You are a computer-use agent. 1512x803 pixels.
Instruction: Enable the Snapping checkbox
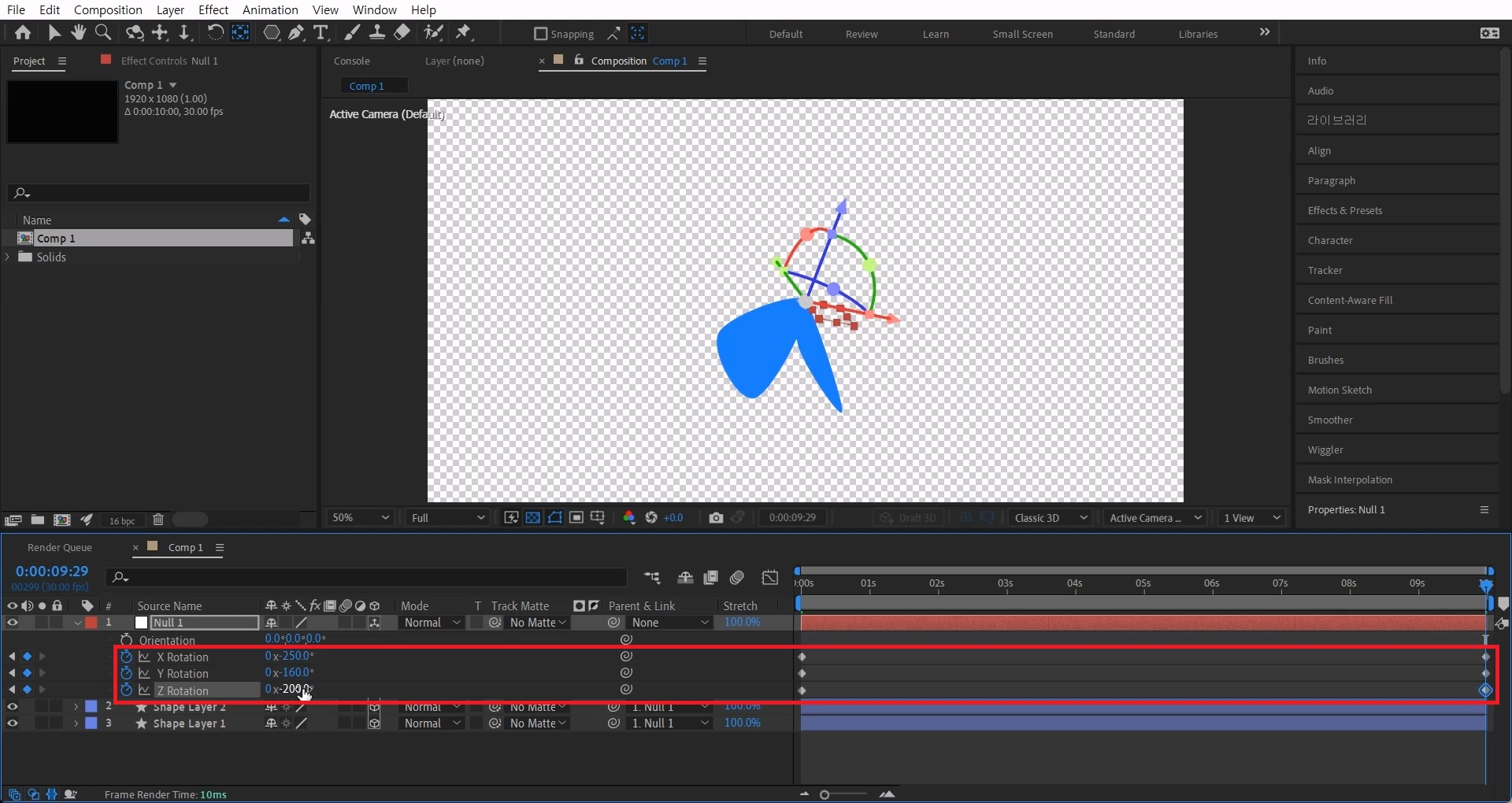pos(540,34)
